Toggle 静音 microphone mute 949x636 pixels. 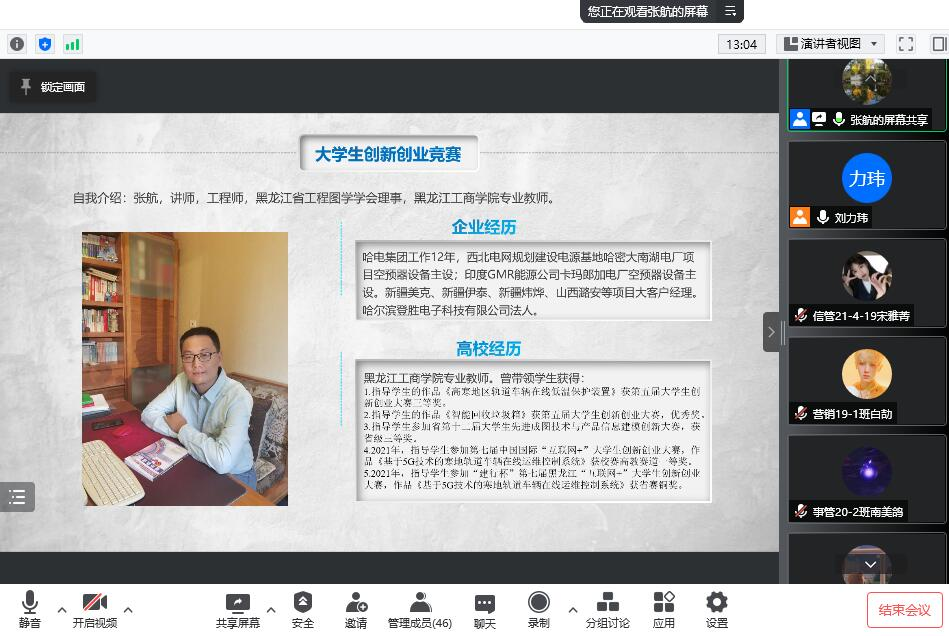[x=30, y=609]
